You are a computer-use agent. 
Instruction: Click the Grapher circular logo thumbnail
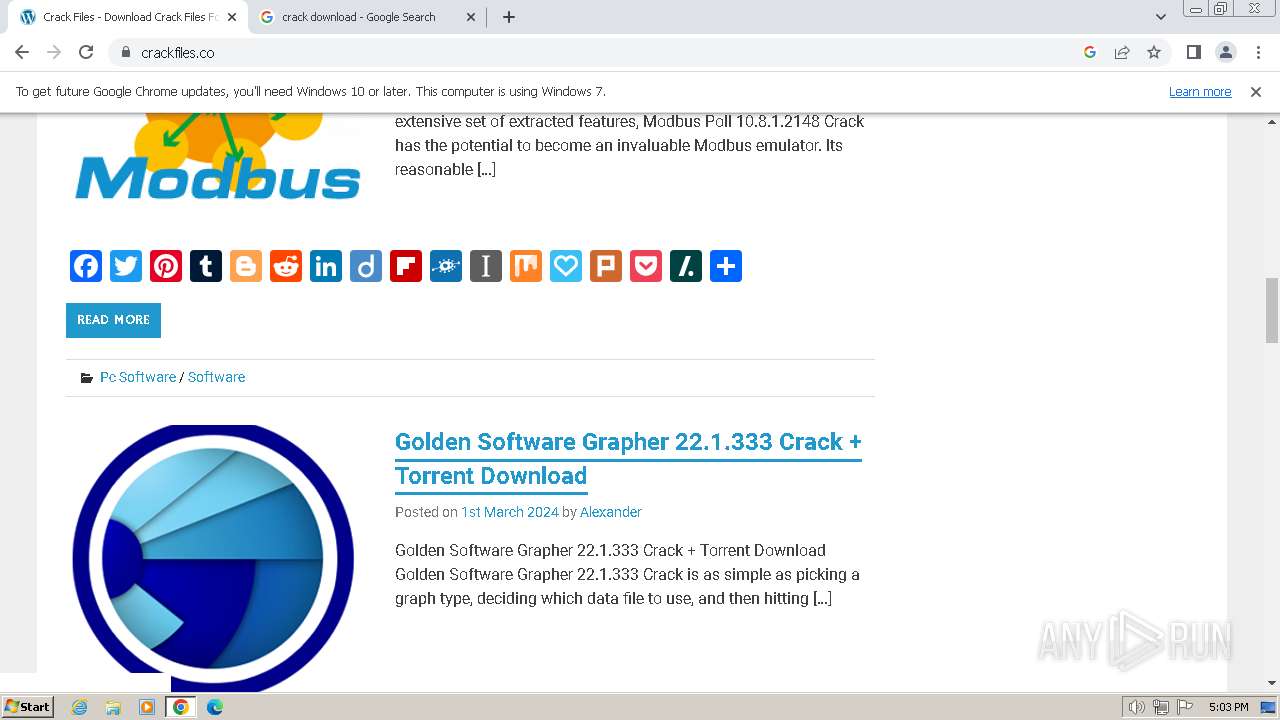[x=213, y=558]
